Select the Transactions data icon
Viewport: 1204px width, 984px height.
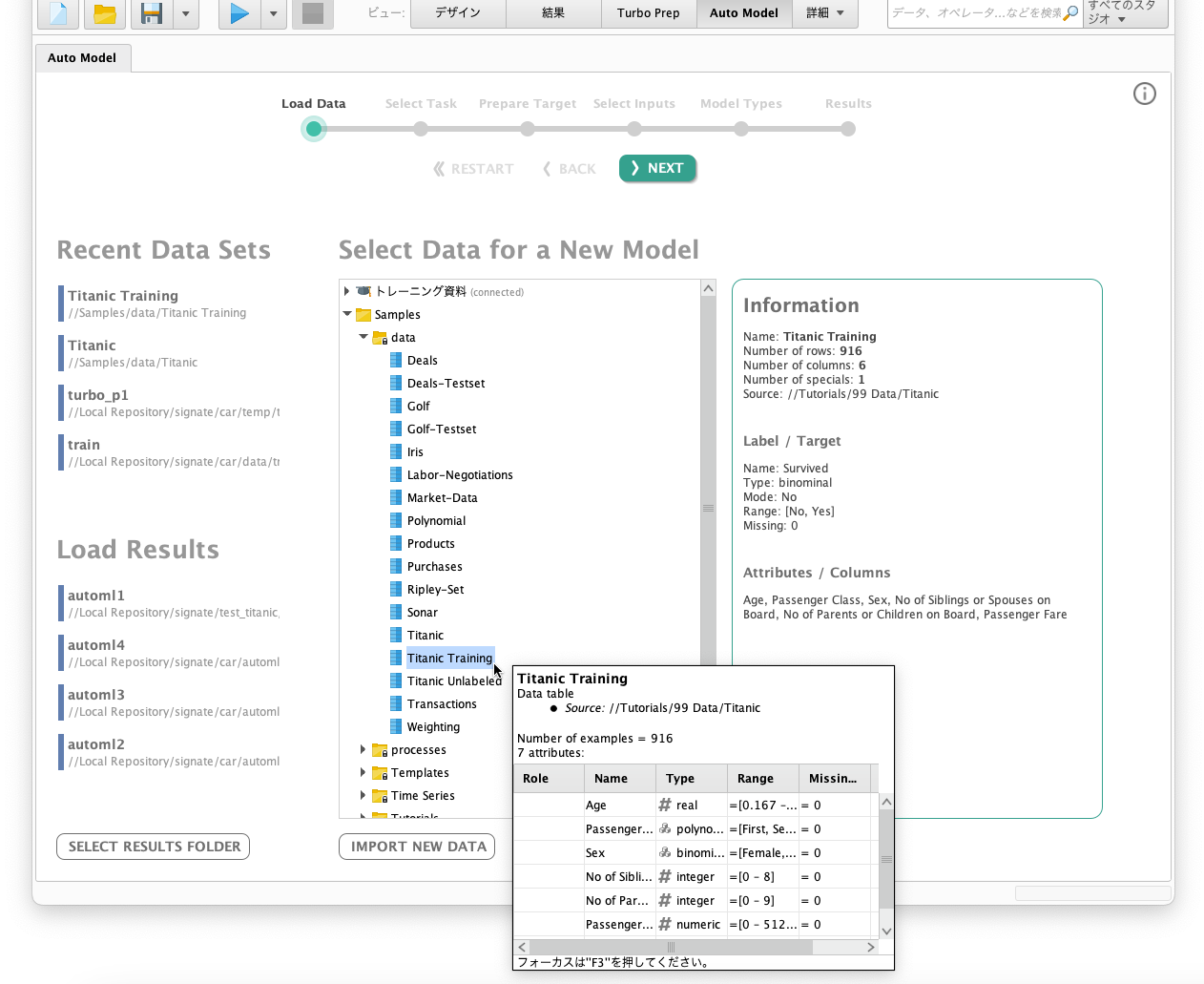[395, 703]
